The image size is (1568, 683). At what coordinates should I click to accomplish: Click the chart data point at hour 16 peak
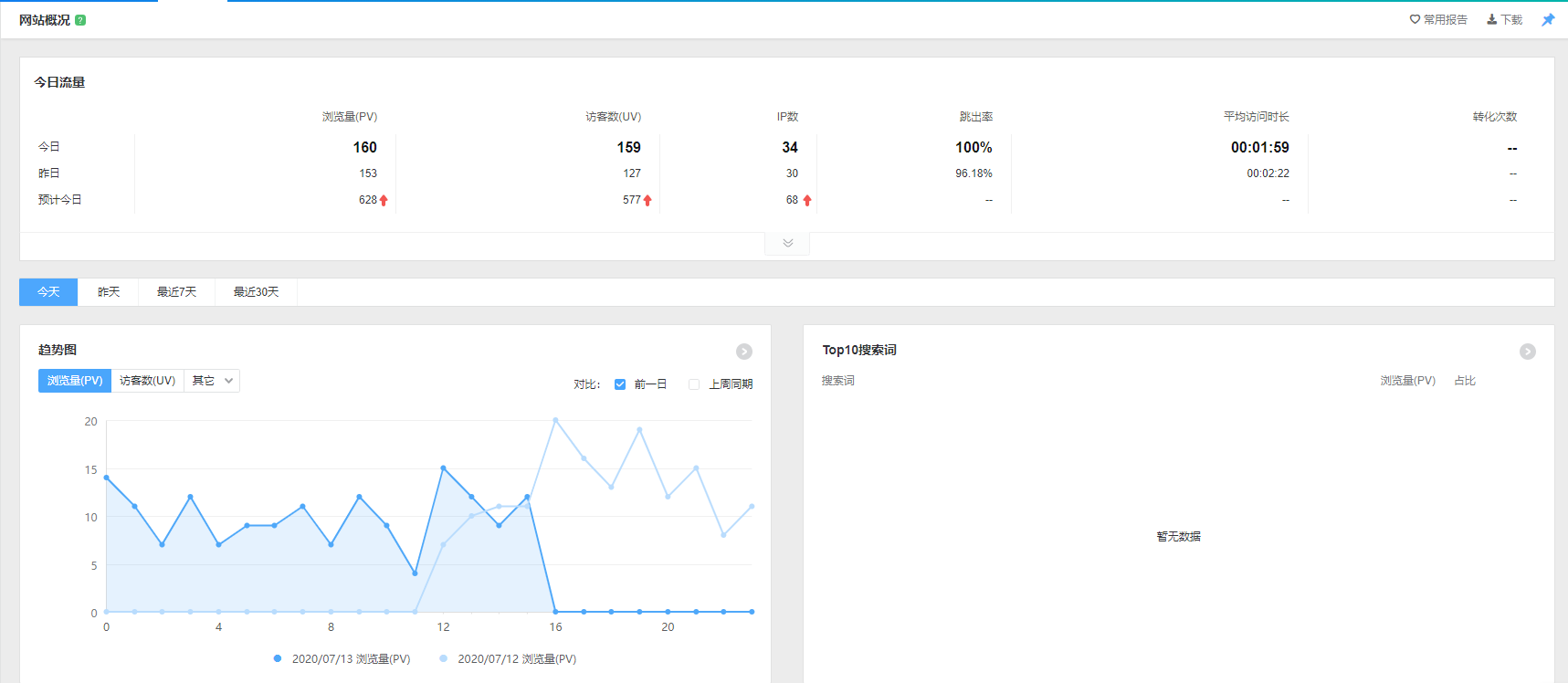tap(555, 421)
